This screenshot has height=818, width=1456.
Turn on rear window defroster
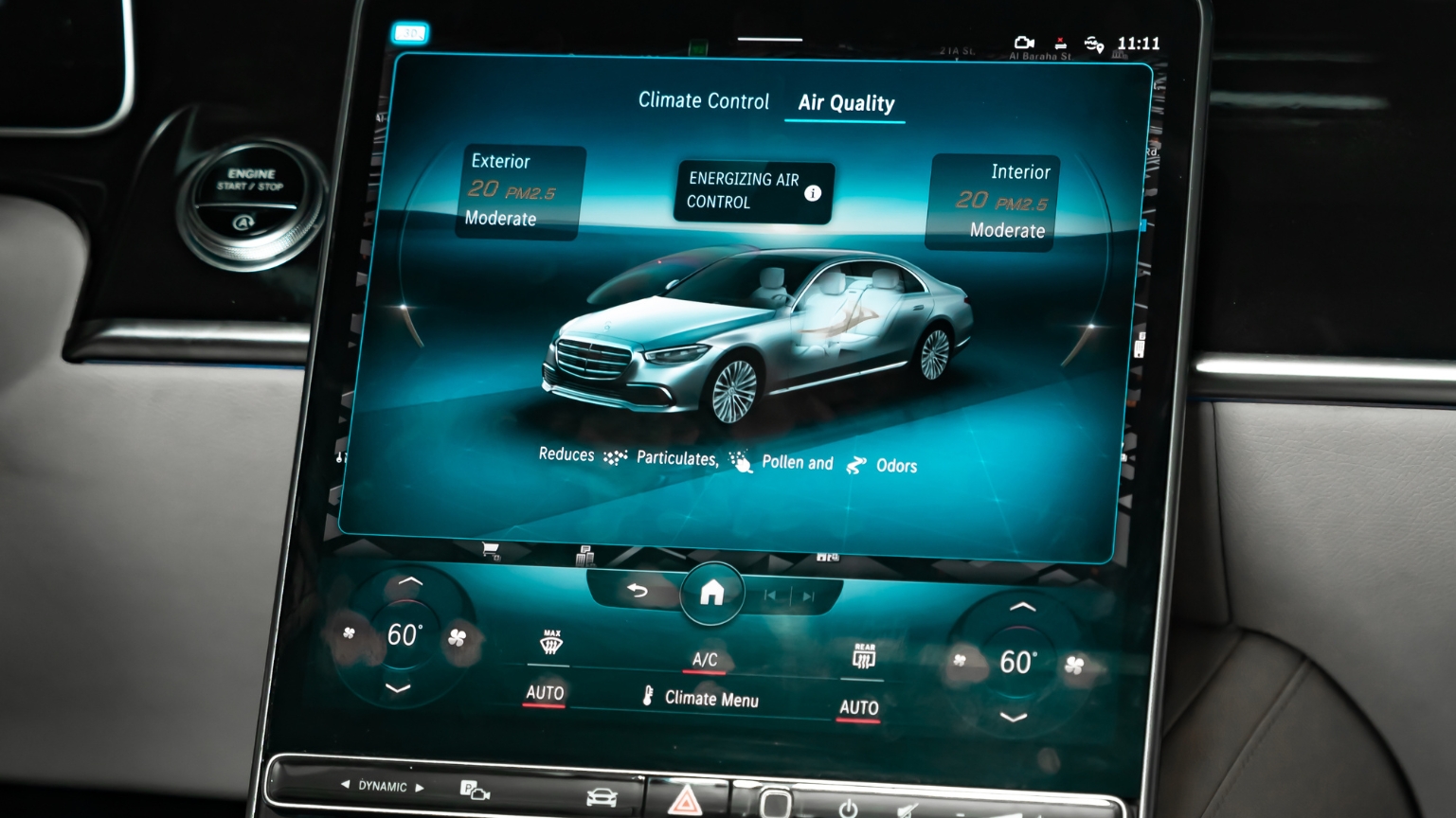click(863, 657)
